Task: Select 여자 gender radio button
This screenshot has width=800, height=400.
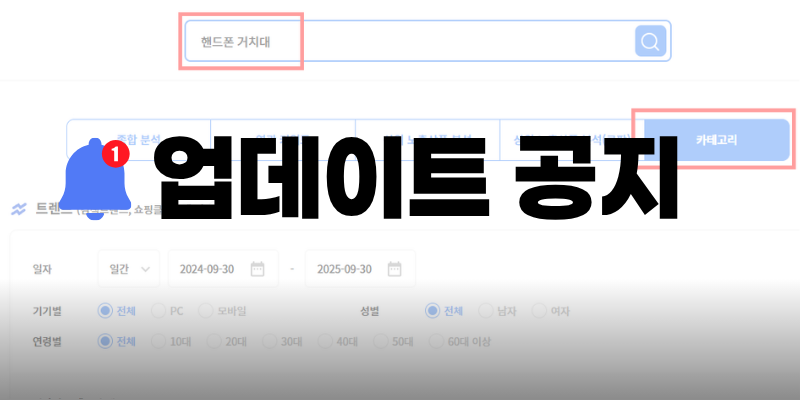Action: [539, 311]
